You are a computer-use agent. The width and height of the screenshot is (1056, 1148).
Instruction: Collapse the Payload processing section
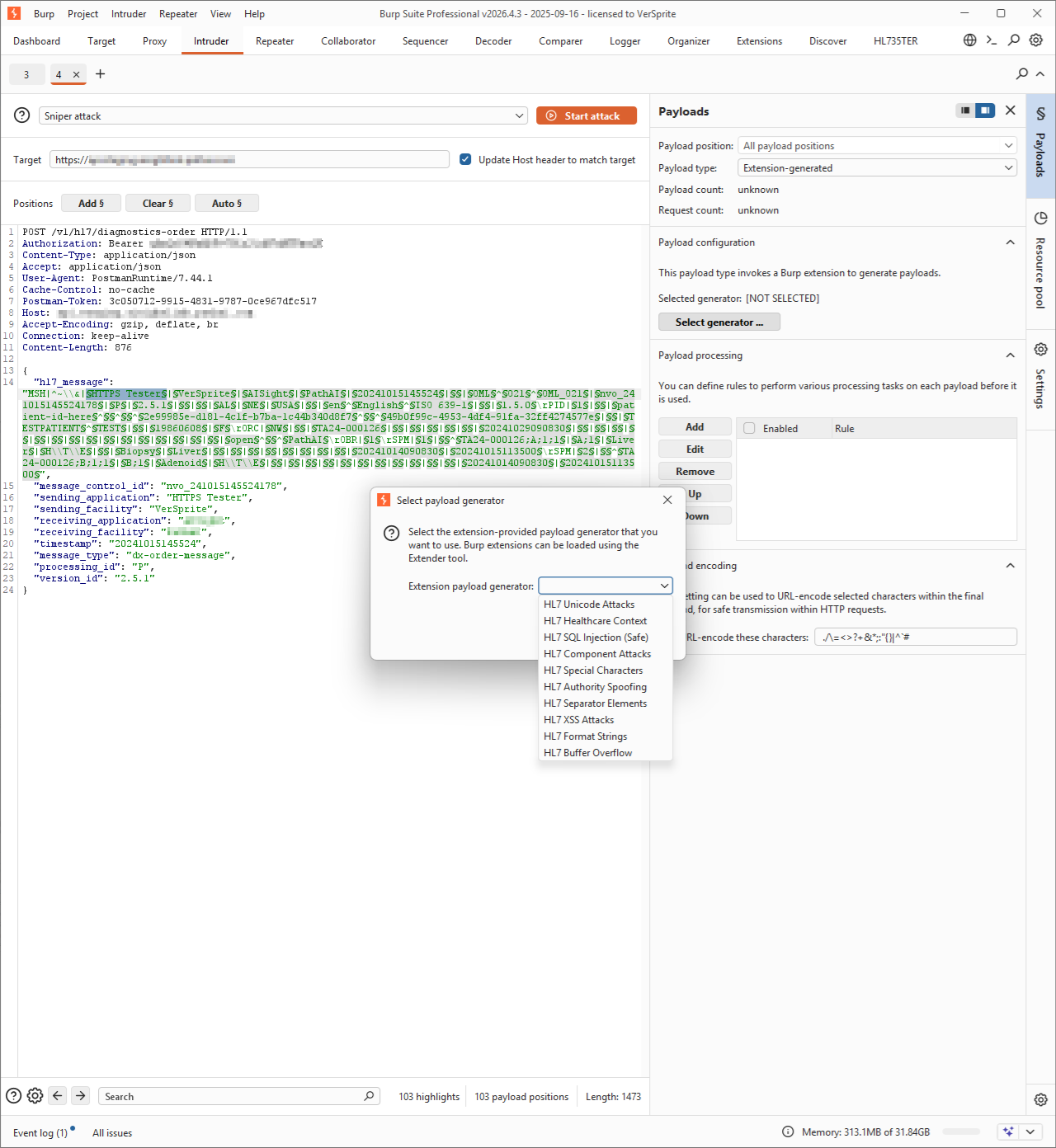[x=1010, y=355]
